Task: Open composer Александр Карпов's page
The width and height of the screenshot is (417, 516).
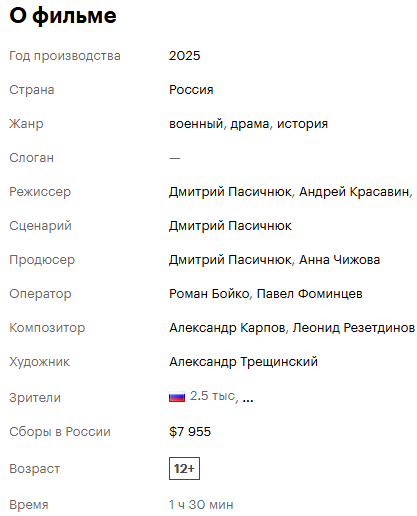Action: pyautogui.click(x=227, y=328)
